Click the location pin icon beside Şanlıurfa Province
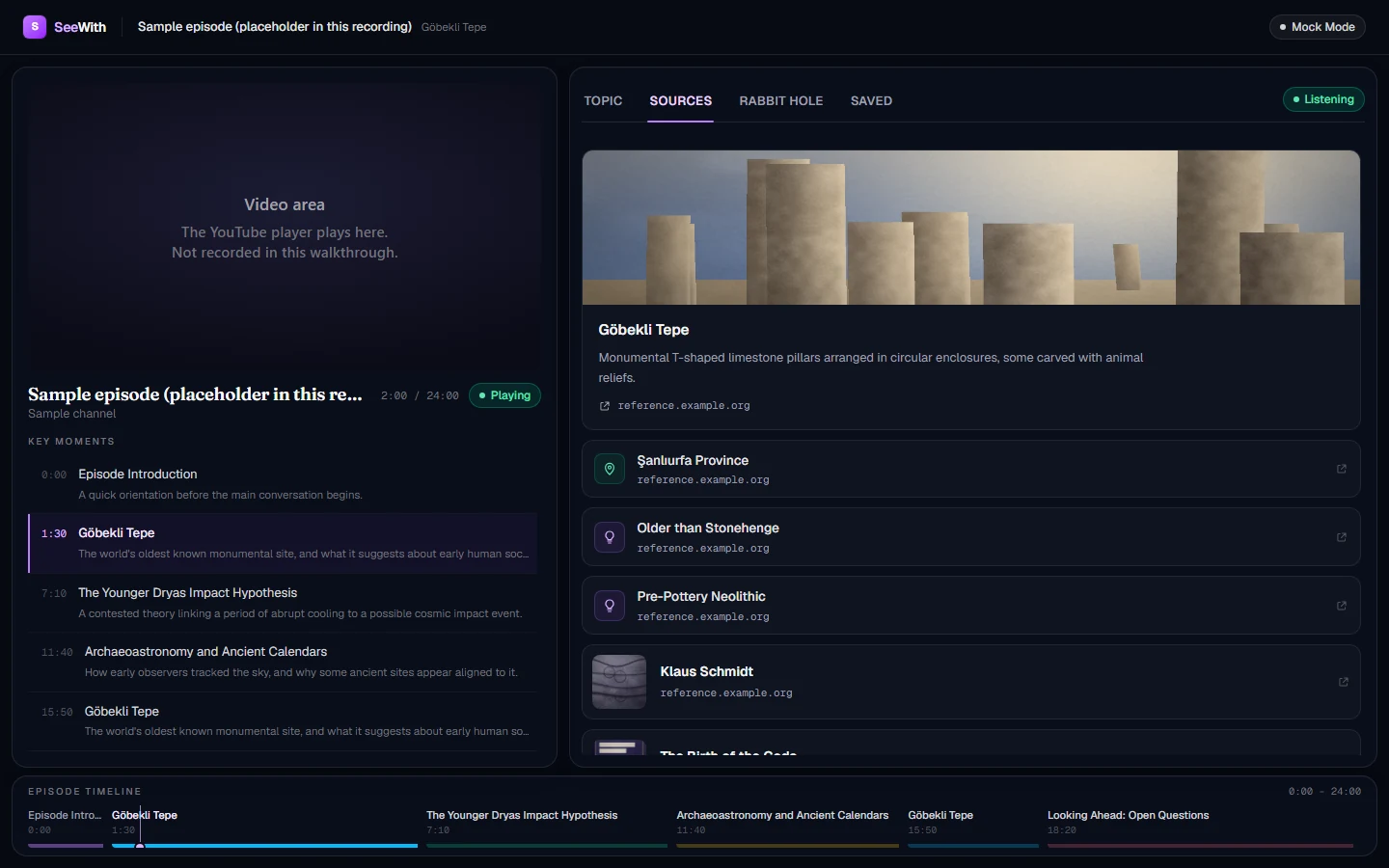This screenshot has width=1389, height=868. 610,469
